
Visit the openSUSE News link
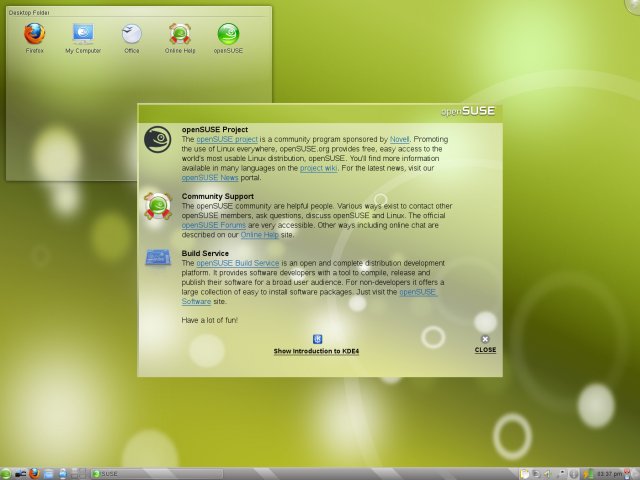click(x=210, y=178)
